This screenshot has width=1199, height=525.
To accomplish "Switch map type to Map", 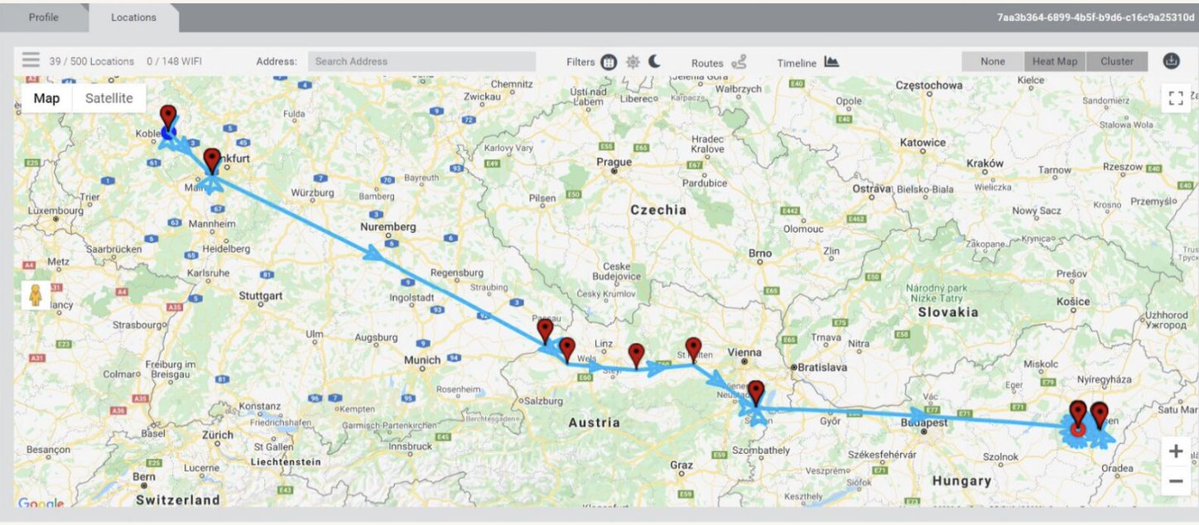I will coord(47,99).
